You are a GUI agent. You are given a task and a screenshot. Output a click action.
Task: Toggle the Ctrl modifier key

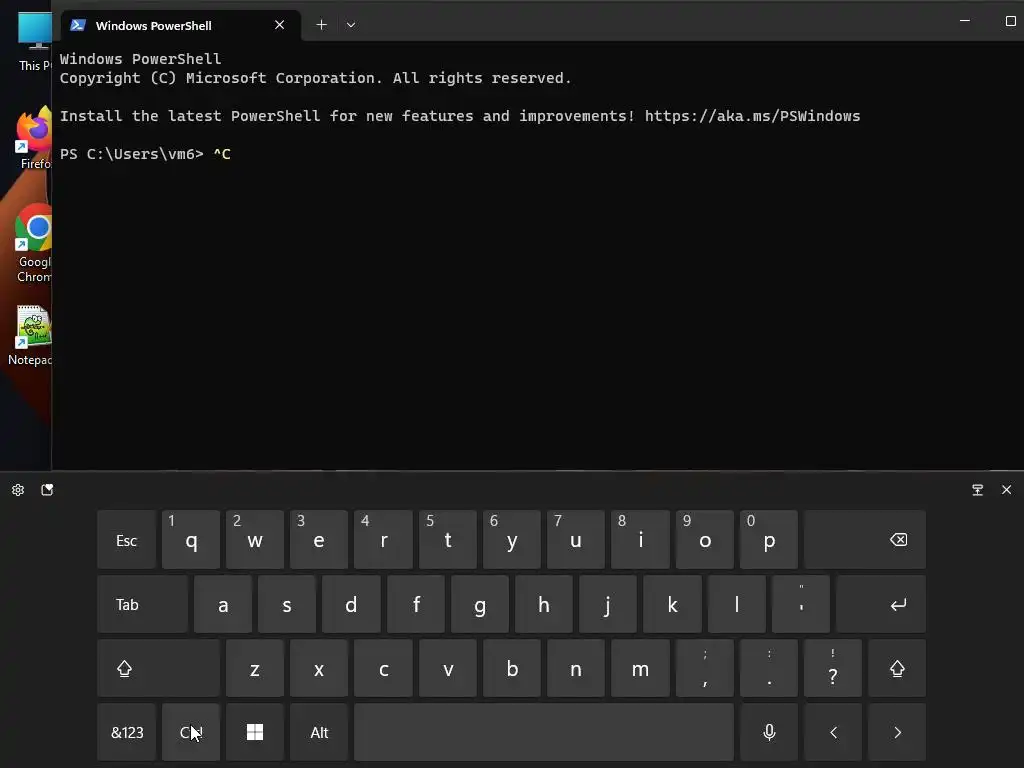191,732
